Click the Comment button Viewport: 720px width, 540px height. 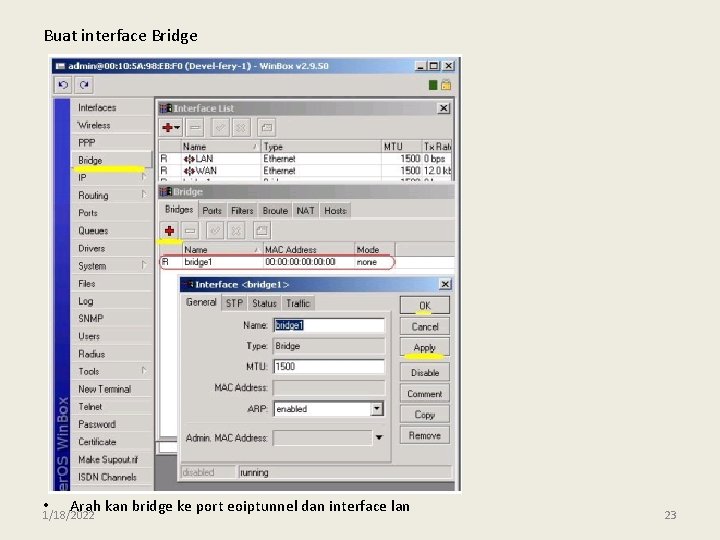click(425, 394)
